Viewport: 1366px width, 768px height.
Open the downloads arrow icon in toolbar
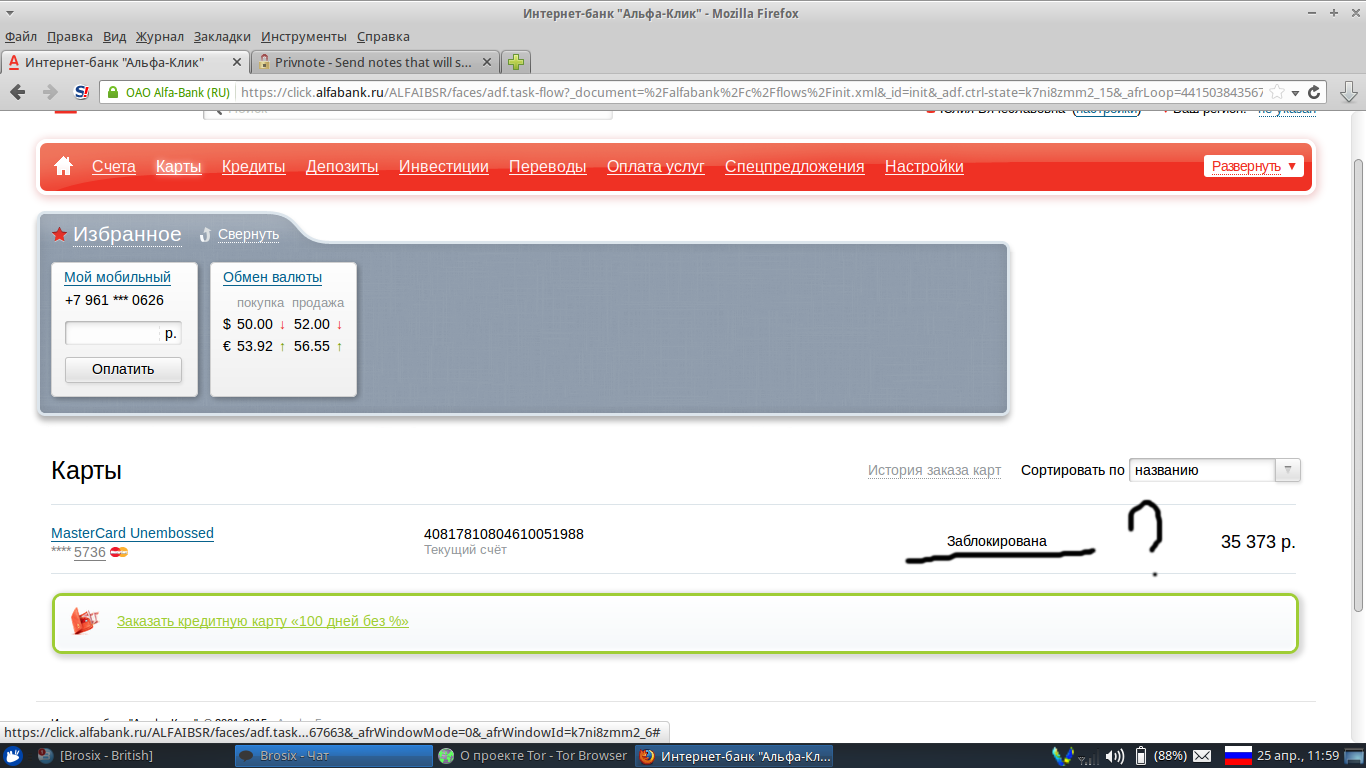1348,92
